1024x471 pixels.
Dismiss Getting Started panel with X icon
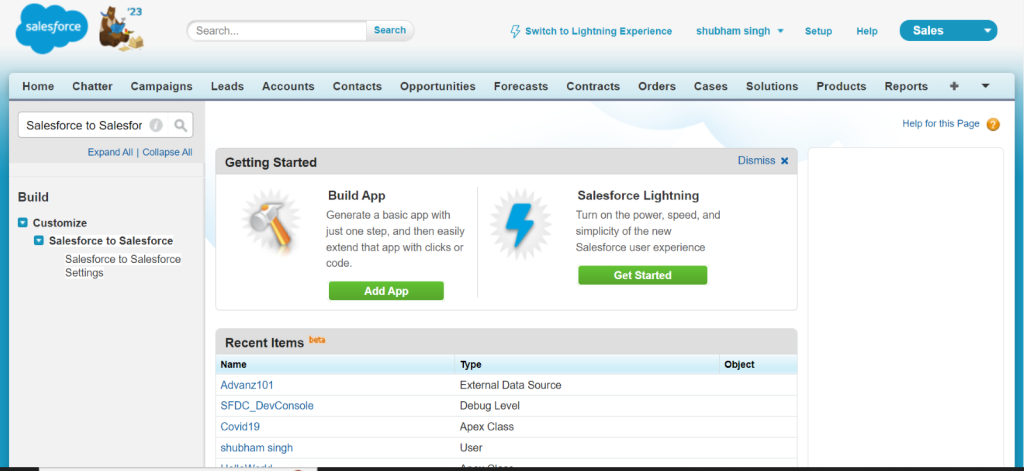[784, 161]
